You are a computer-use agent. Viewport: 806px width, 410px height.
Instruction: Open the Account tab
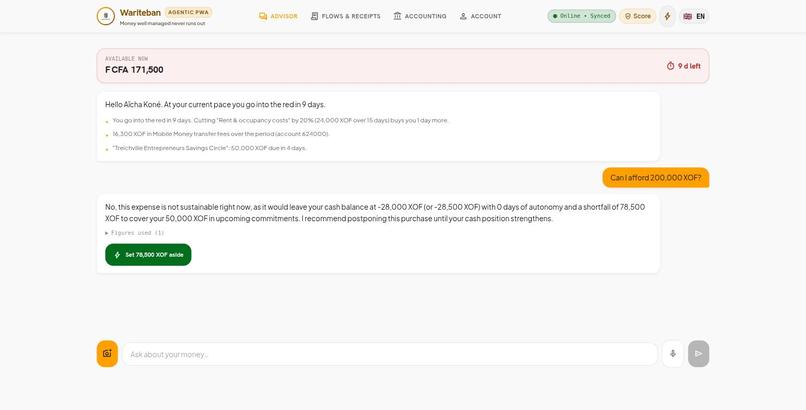pos(480,16)
